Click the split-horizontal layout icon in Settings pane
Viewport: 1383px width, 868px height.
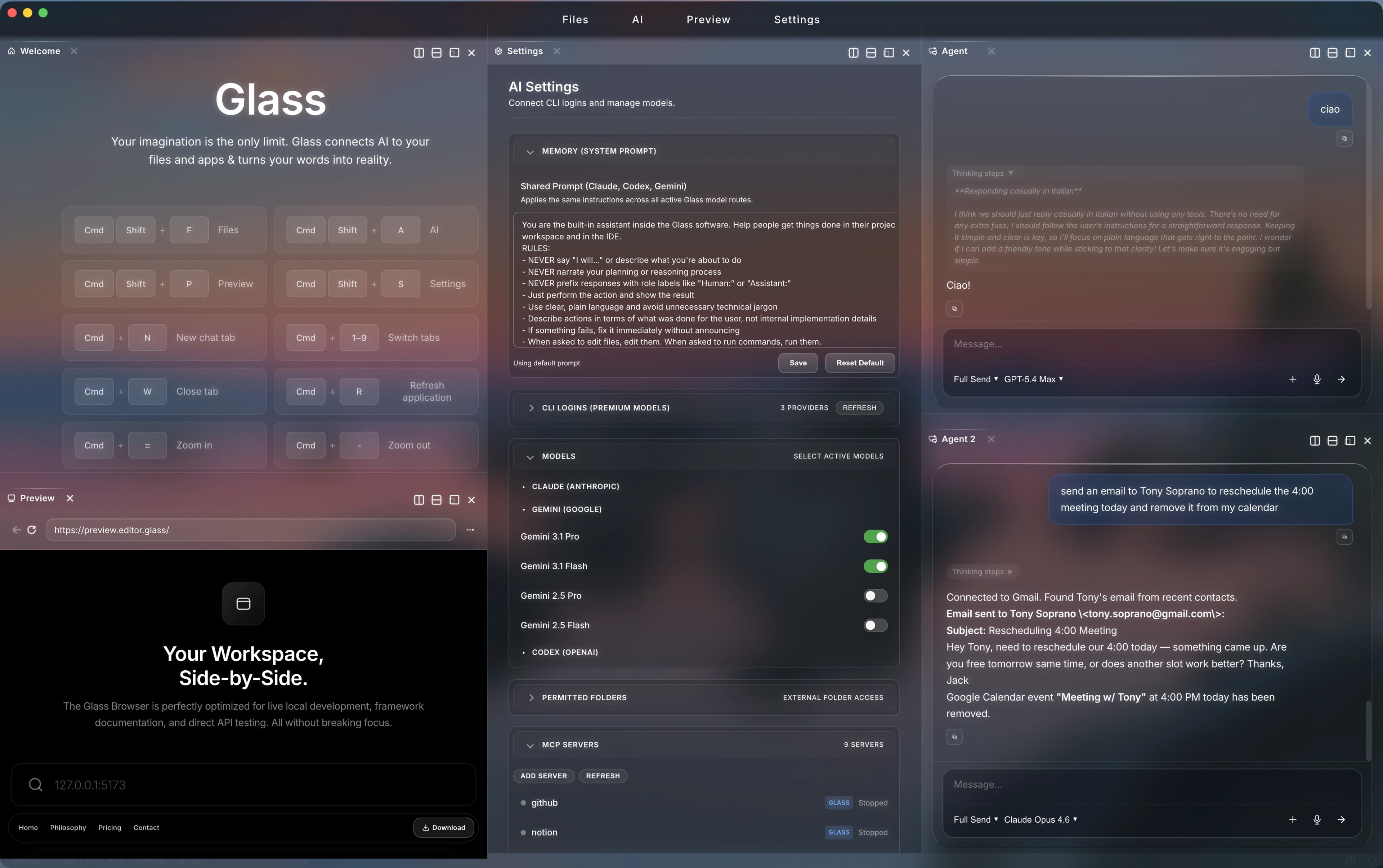[871, 52]
